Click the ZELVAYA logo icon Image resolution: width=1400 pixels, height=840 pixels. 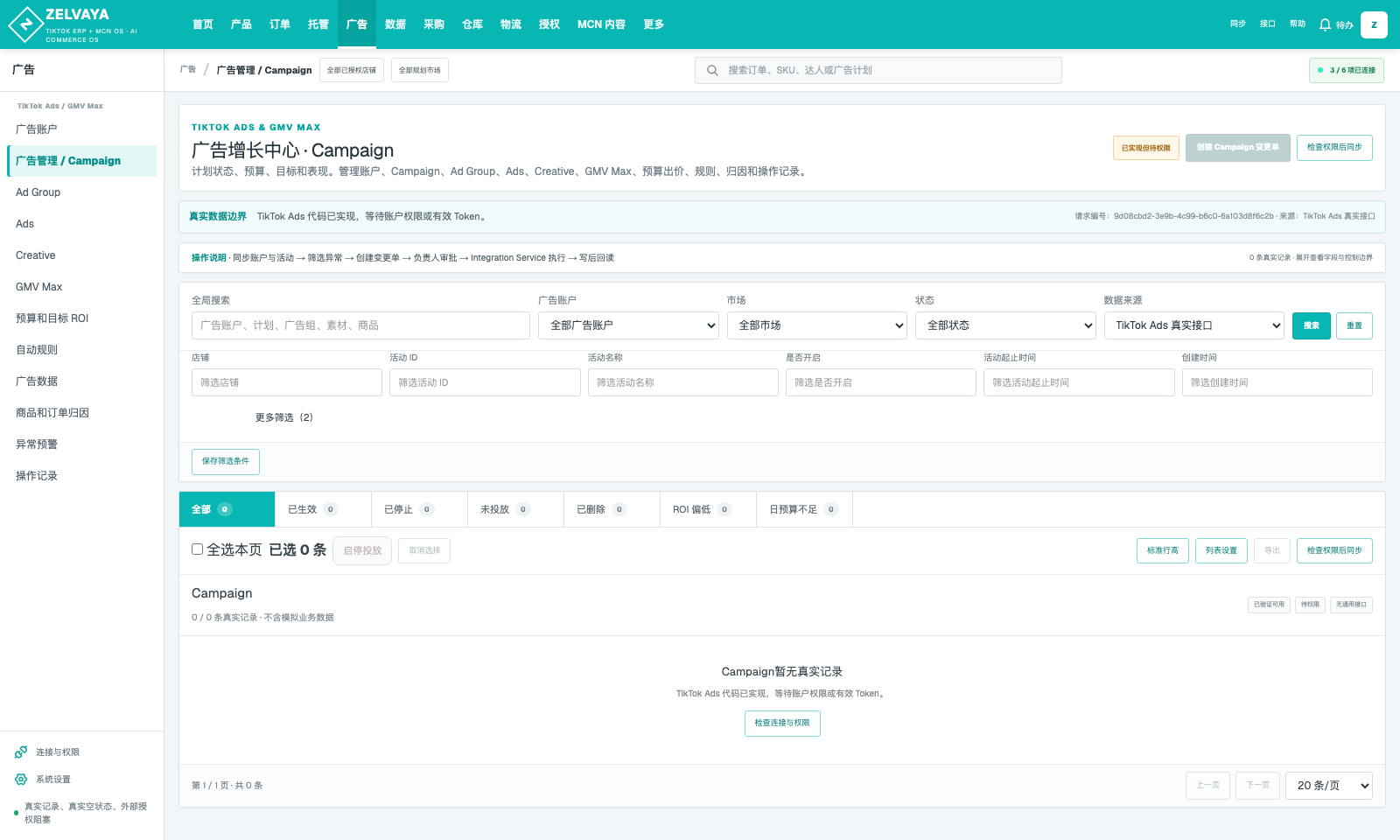pos(25,24)
